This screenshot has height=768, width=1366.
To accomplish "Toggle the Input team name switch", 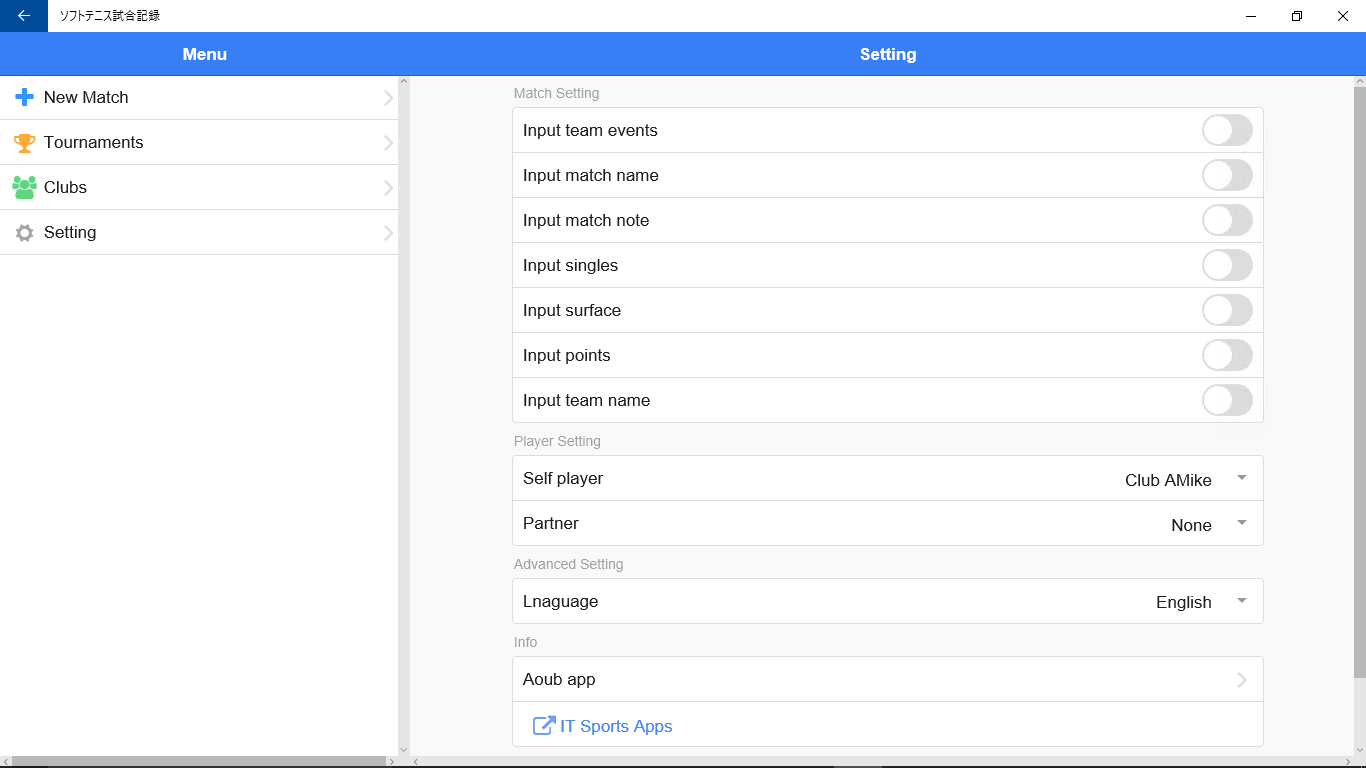I will [x=1227, y=400].
